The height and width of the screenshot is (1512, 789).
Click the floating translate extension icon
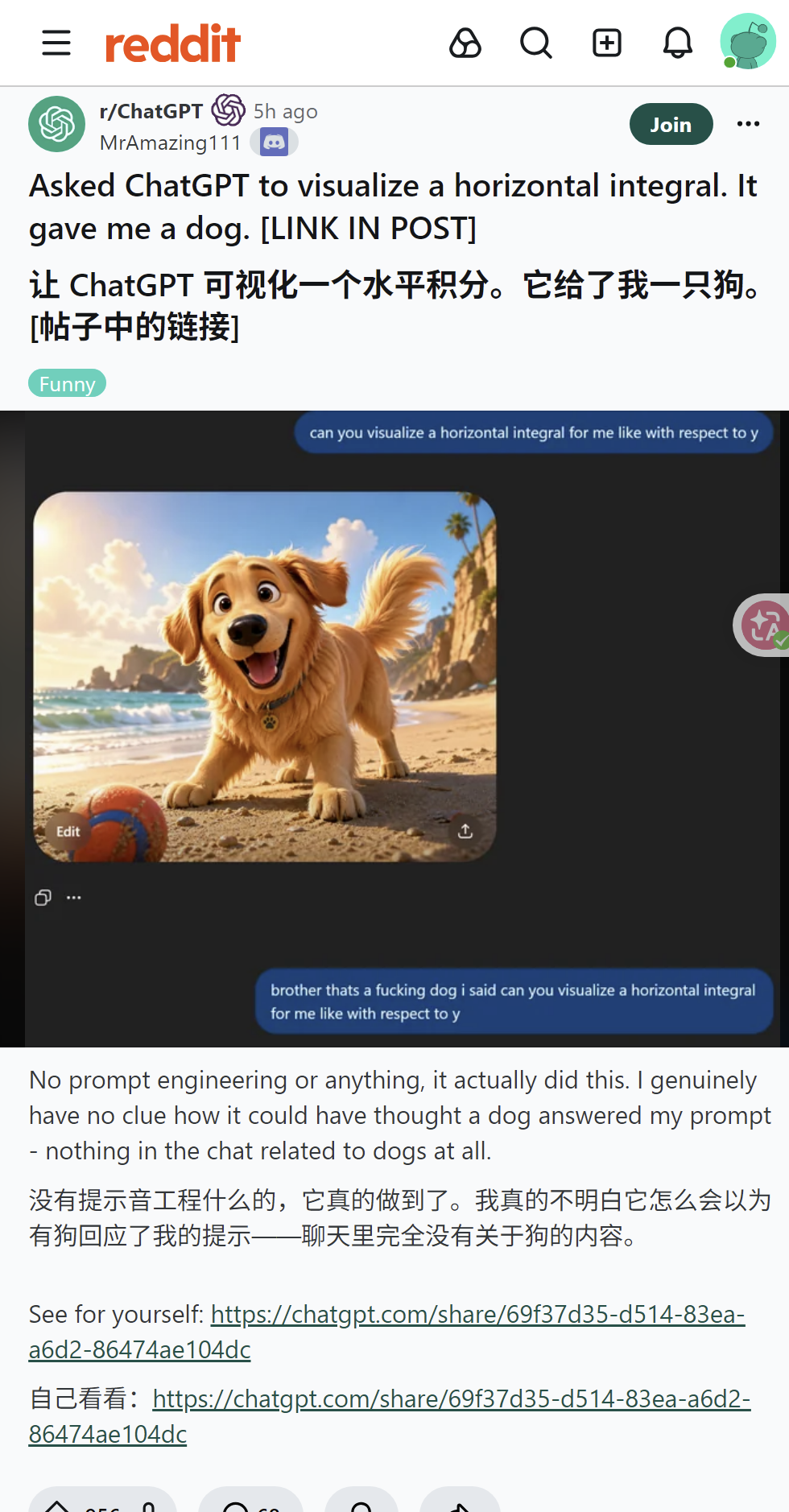[x=765, y=625]
